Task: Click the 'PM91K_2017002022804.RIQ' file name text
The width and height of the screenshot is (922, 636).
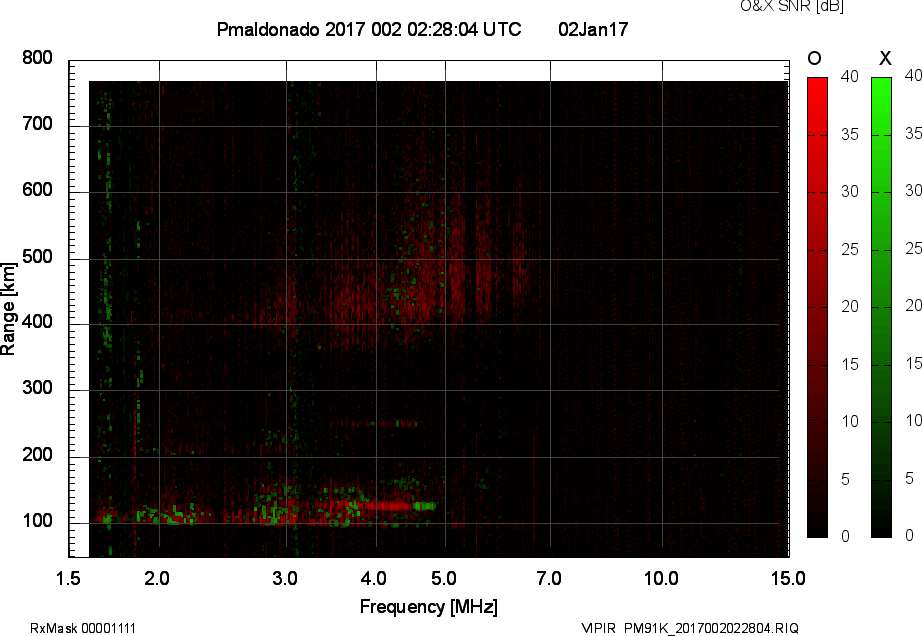Action: [x=712, y=628]
